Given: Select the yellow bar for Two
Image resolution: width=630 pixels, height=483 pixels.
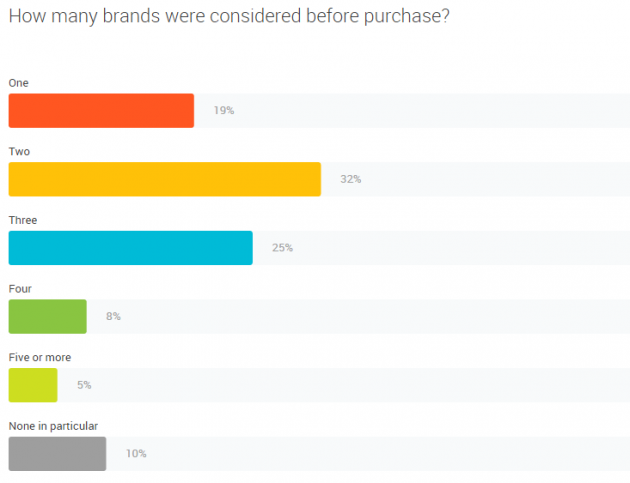Looking at the screenshot, I should pos(164,179).
